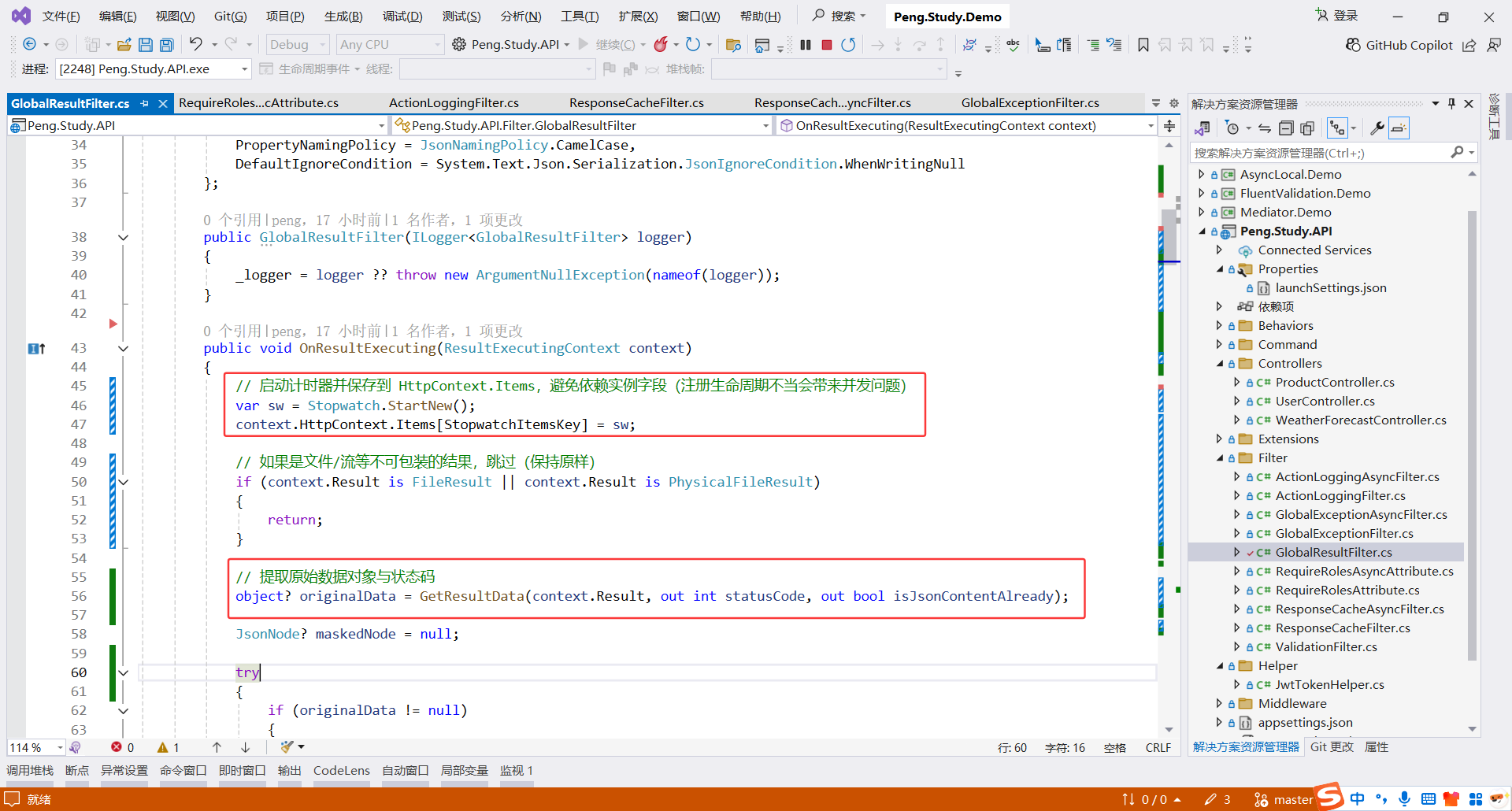This screenshot has height=811, width=1512.
Task: Open GitHub Copilot
Action: 1399,45
